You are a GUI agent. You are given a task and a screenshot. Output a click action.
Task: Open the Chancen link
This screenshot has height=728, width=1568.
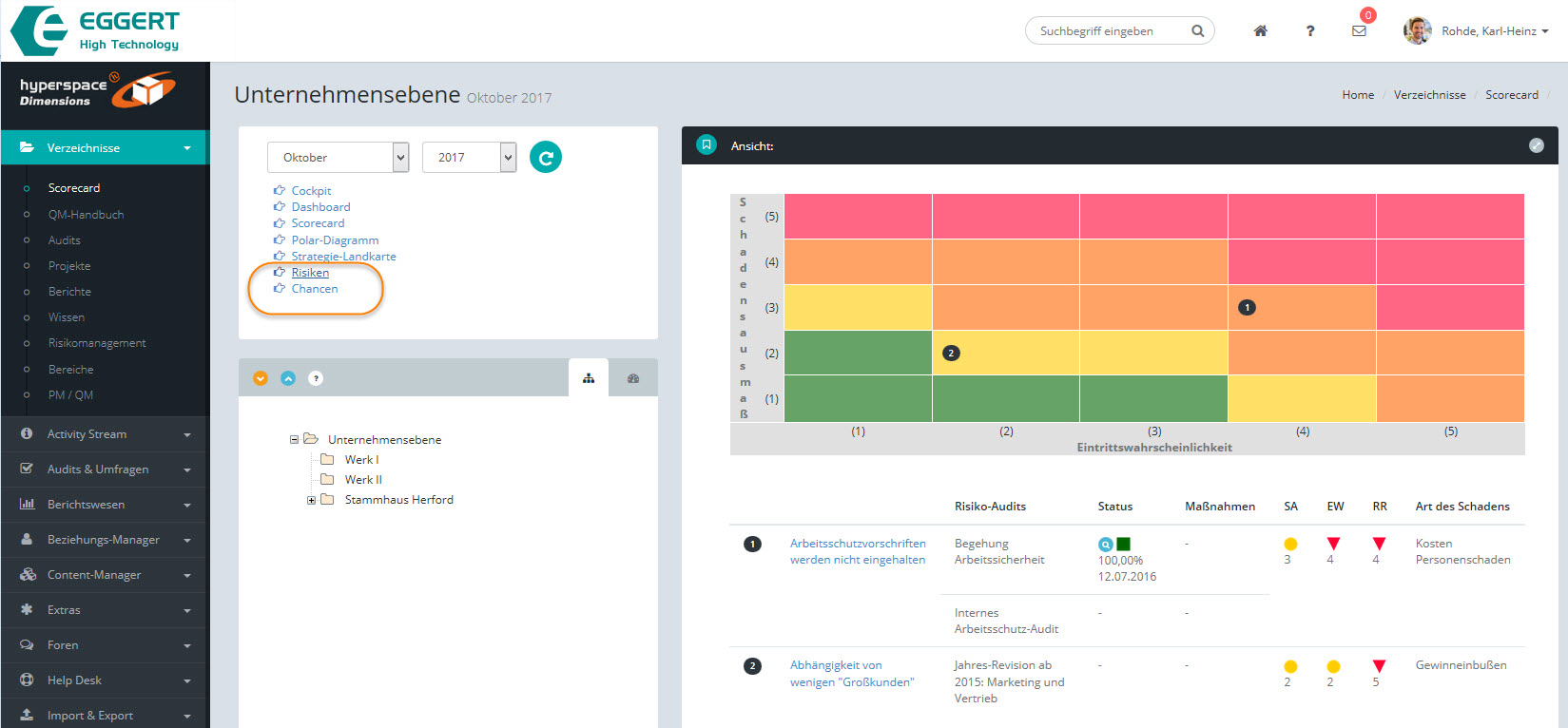[314, 289]
